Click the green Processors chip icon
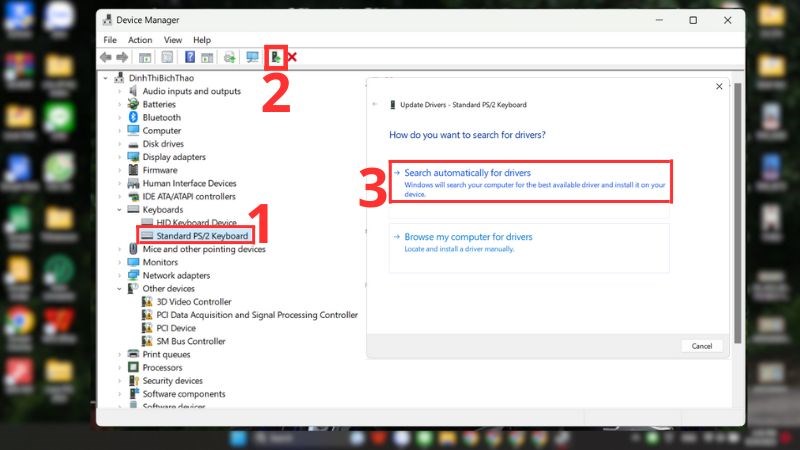 coord(133,367)
